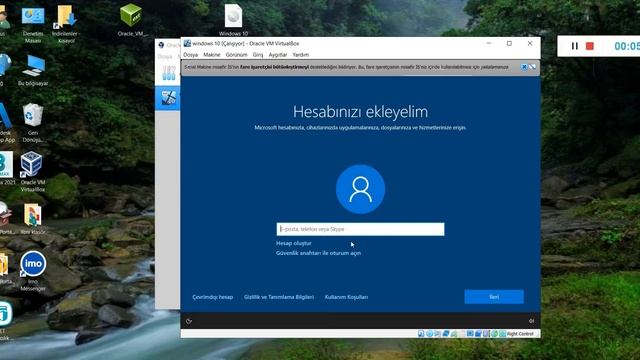Click the VM window title bar icon
Viewport: 640px width, 360px height.
(x=187, y=43)
